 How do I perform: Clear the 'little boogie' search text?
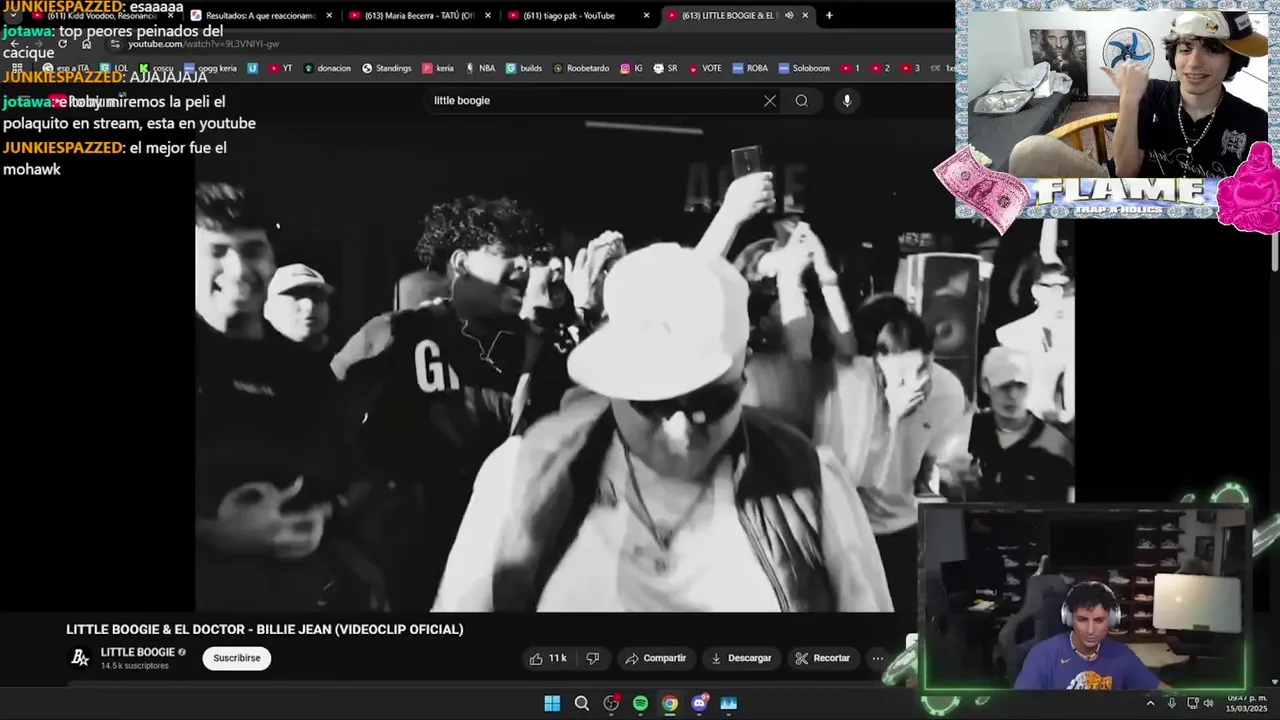[770, 100]
